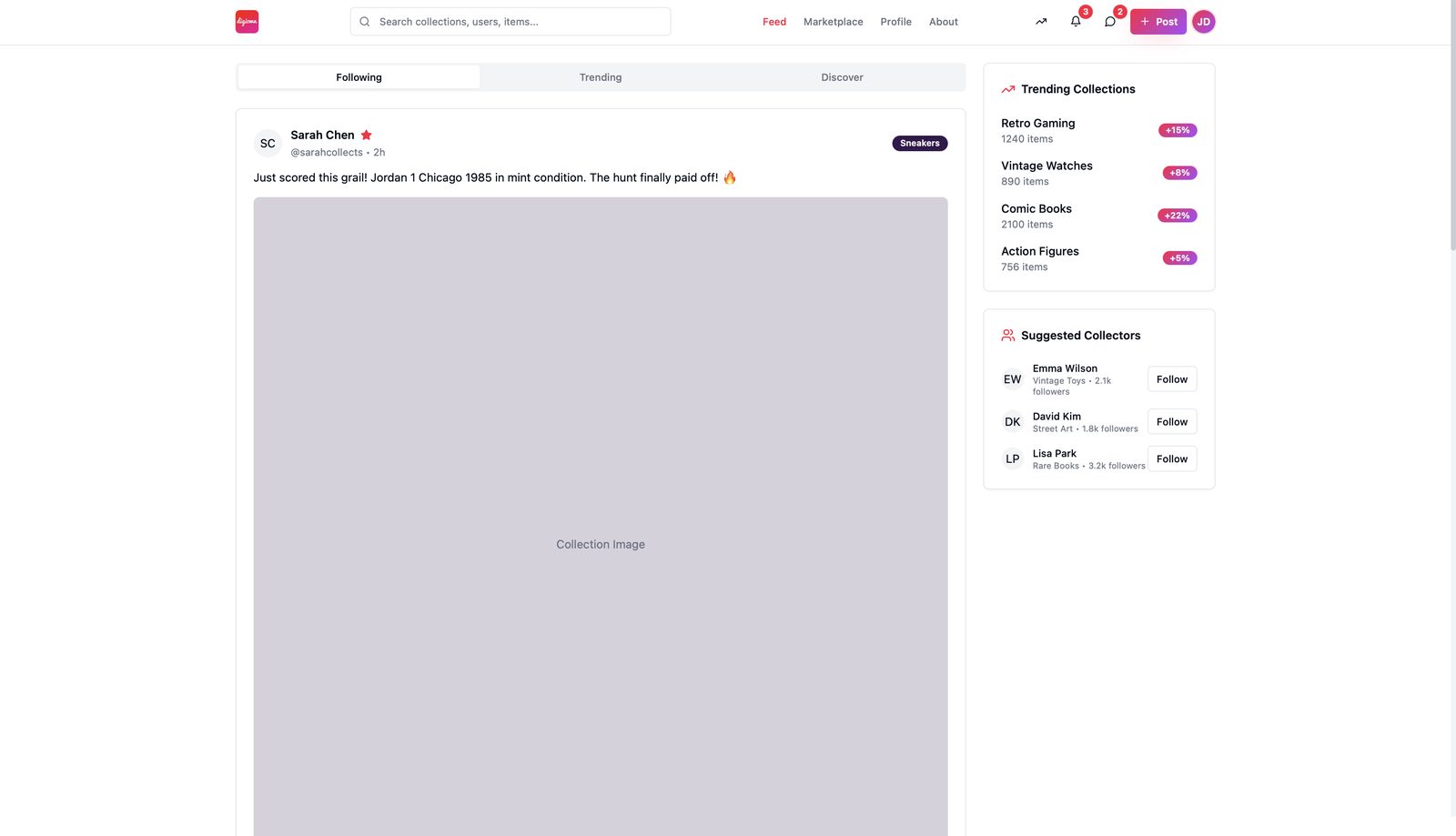The height and width of the screenshot is (836, 1456).
Task: Click David Kim's DK avatar
Action: pos(1013,422)
